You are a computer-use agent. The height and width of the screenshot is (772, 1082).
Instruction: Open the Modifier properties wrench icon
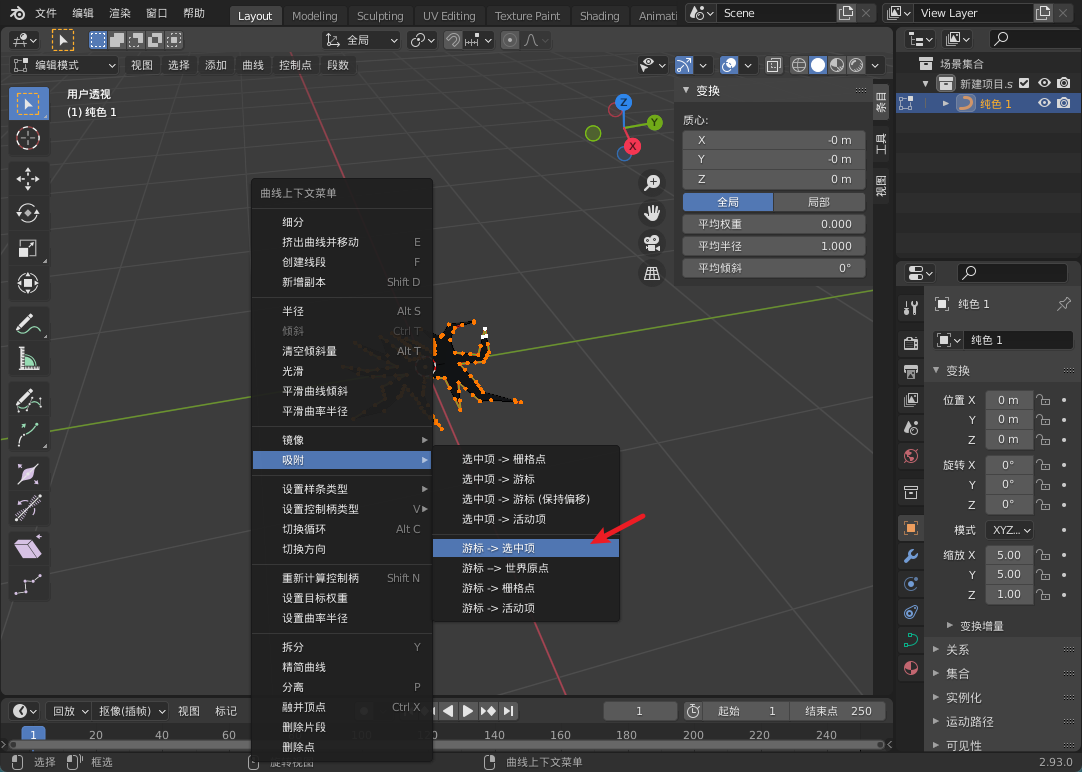point(911,556)
